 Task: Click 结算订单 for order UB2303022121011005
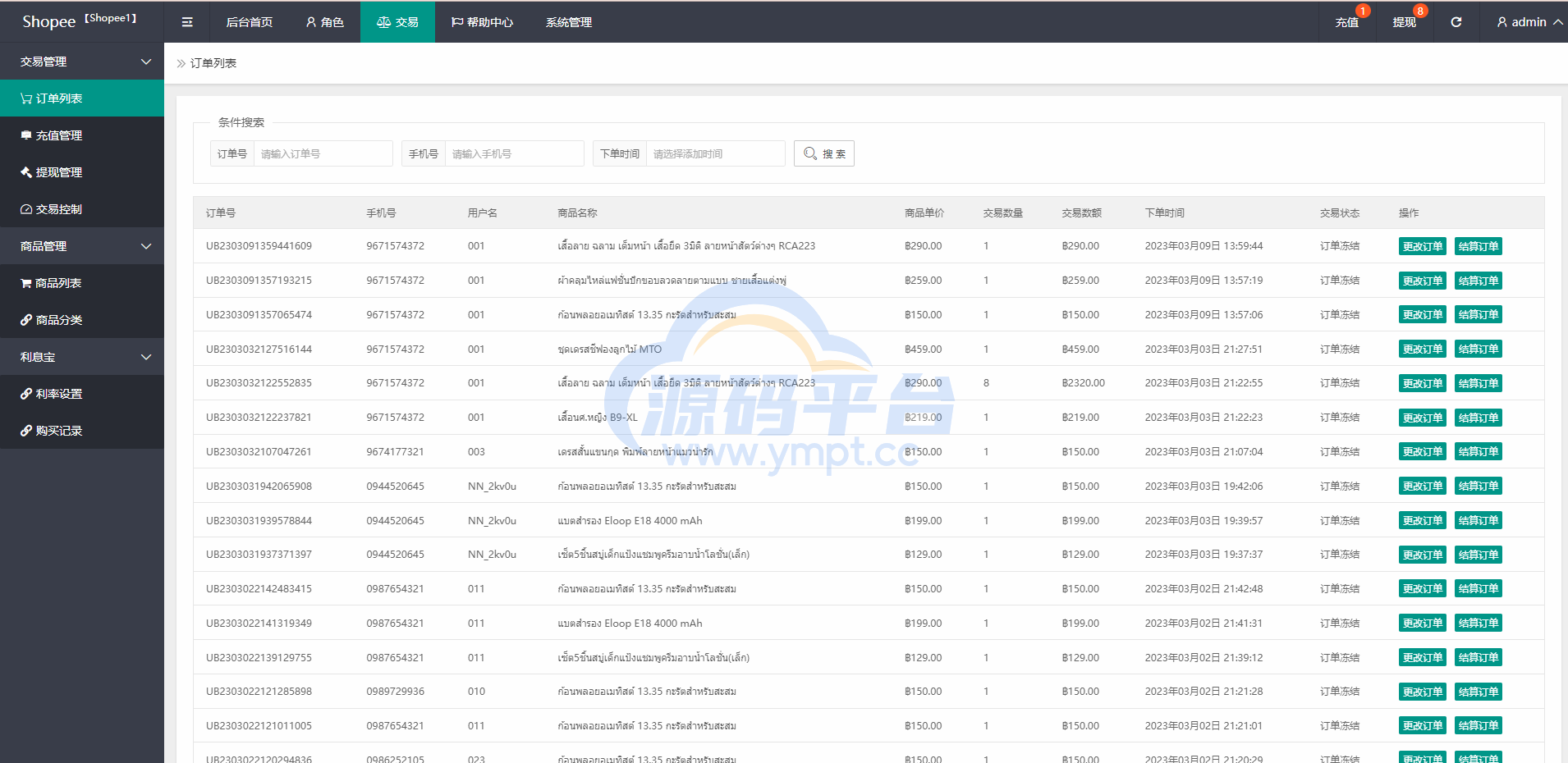(x=1478, y=726)
